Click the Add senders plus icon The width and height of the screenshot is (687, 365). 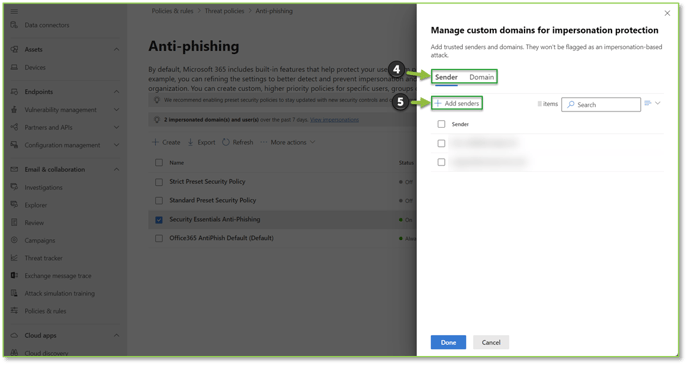437,103
